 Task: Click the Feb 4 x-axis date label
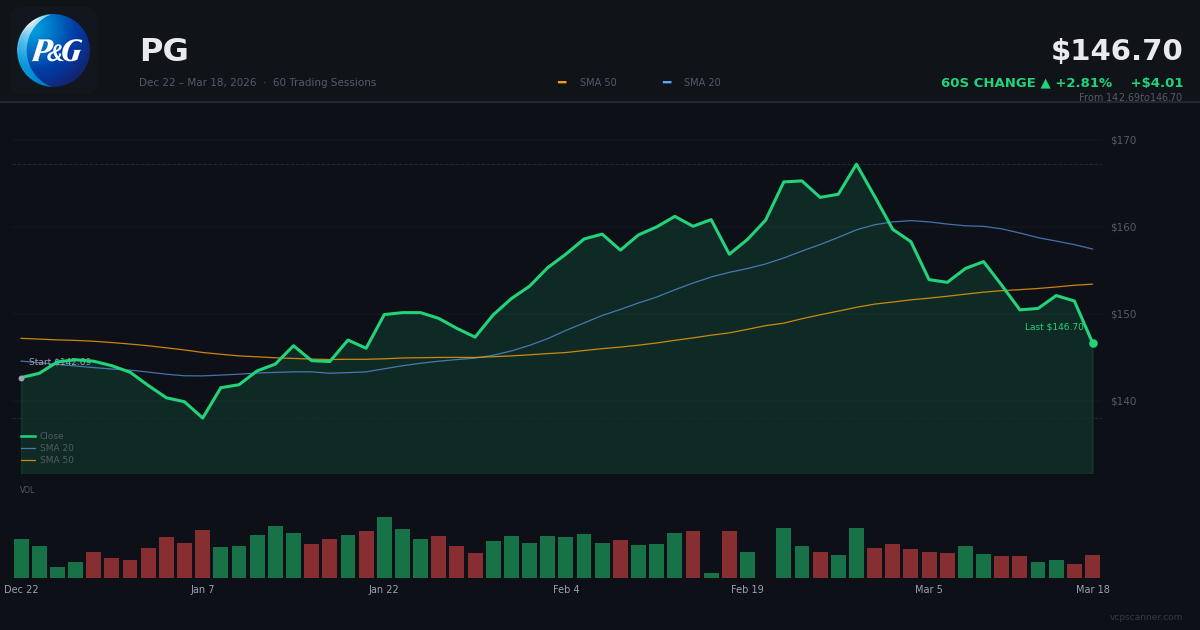click(x=566, y=590)
